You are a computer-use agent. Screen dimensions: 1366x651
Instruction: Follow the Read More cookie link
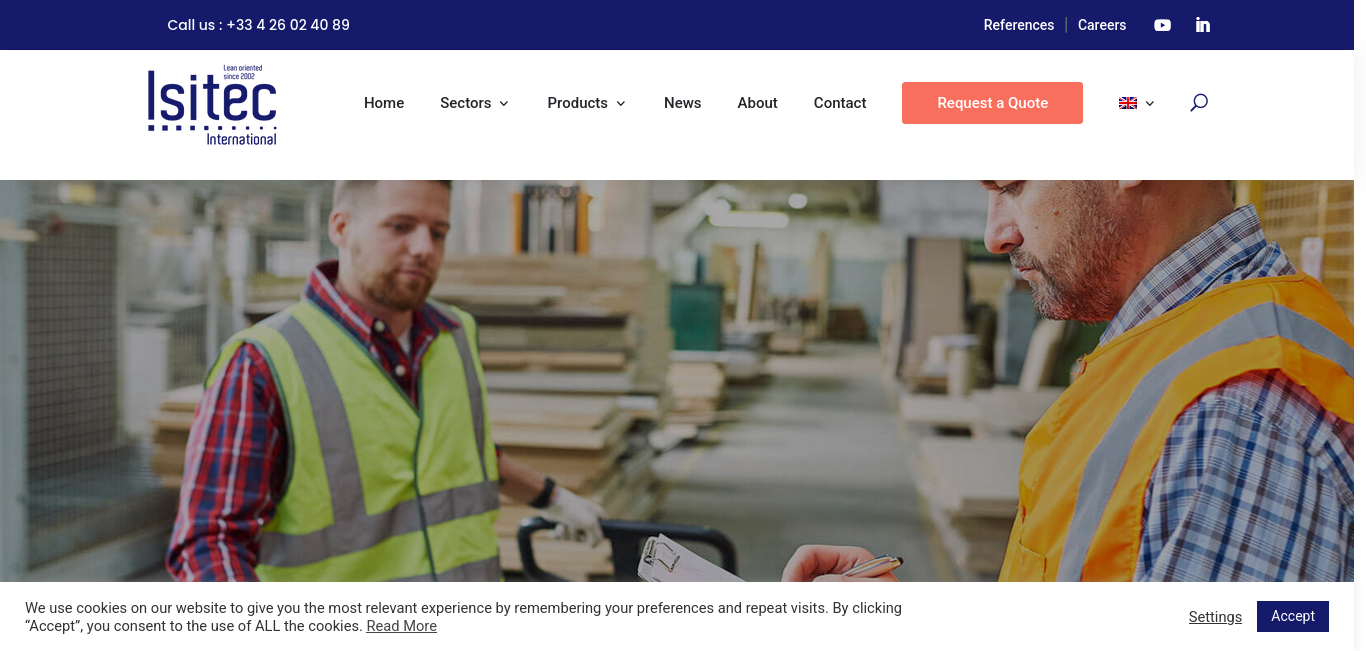click(x=401, y=626)
